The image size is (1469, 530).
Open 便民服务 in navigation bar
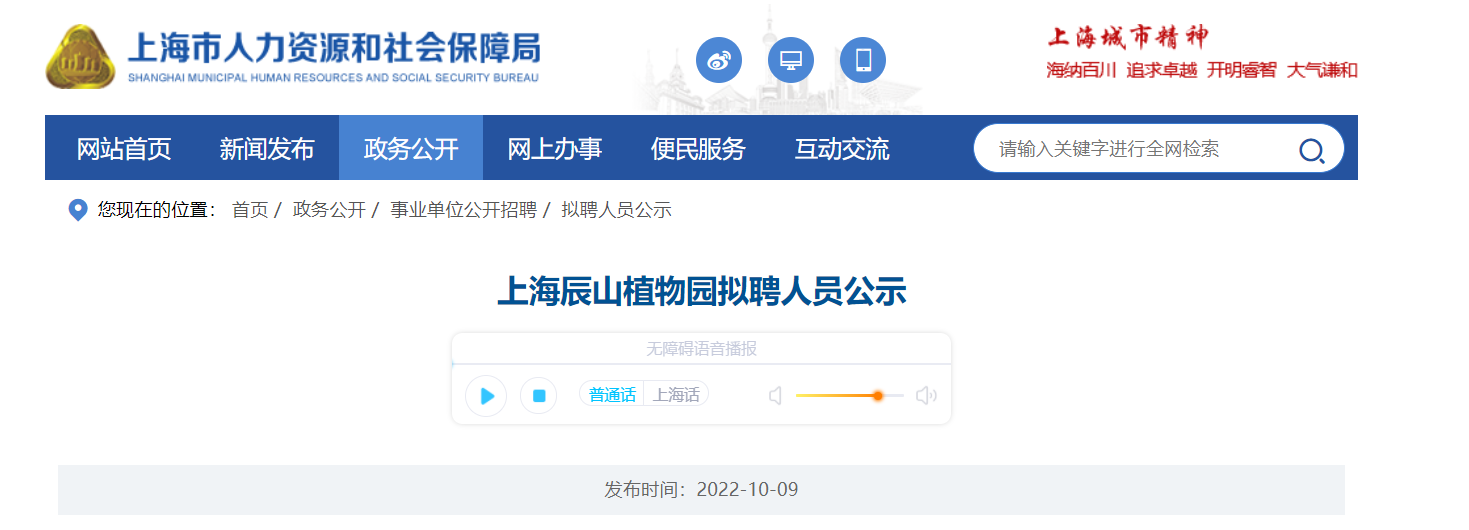click(698, 149)
